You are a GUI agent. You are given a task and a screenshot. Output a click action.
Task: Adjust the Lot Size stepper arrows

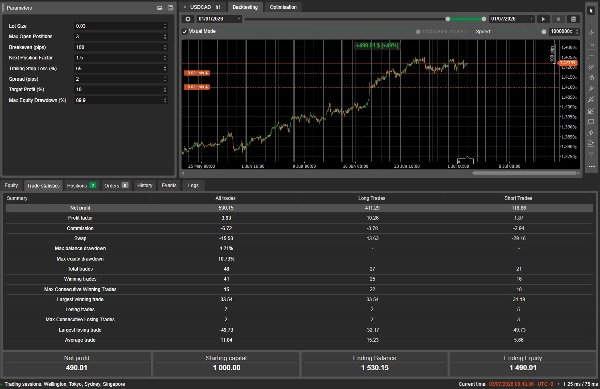(x=165, y=26)
